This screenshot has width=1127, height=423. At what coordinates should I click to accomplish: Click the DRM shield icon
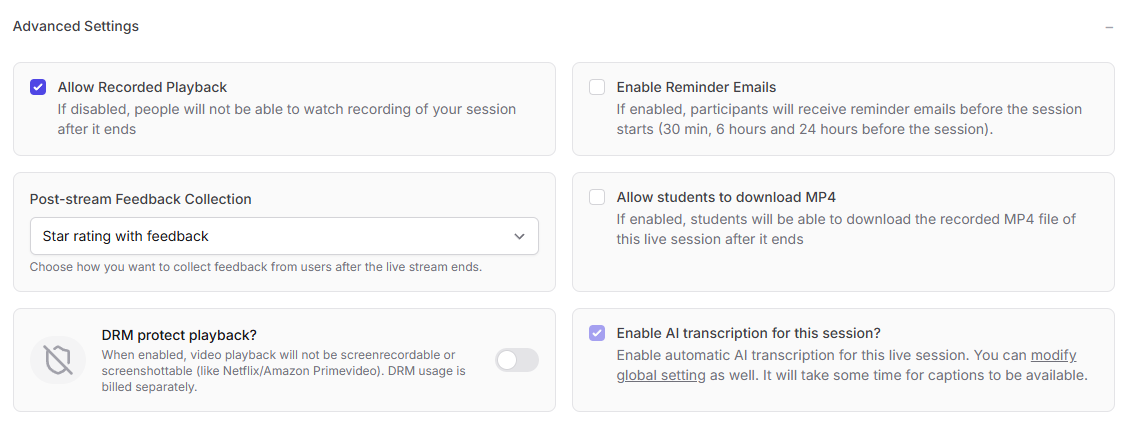coord(58,360)
